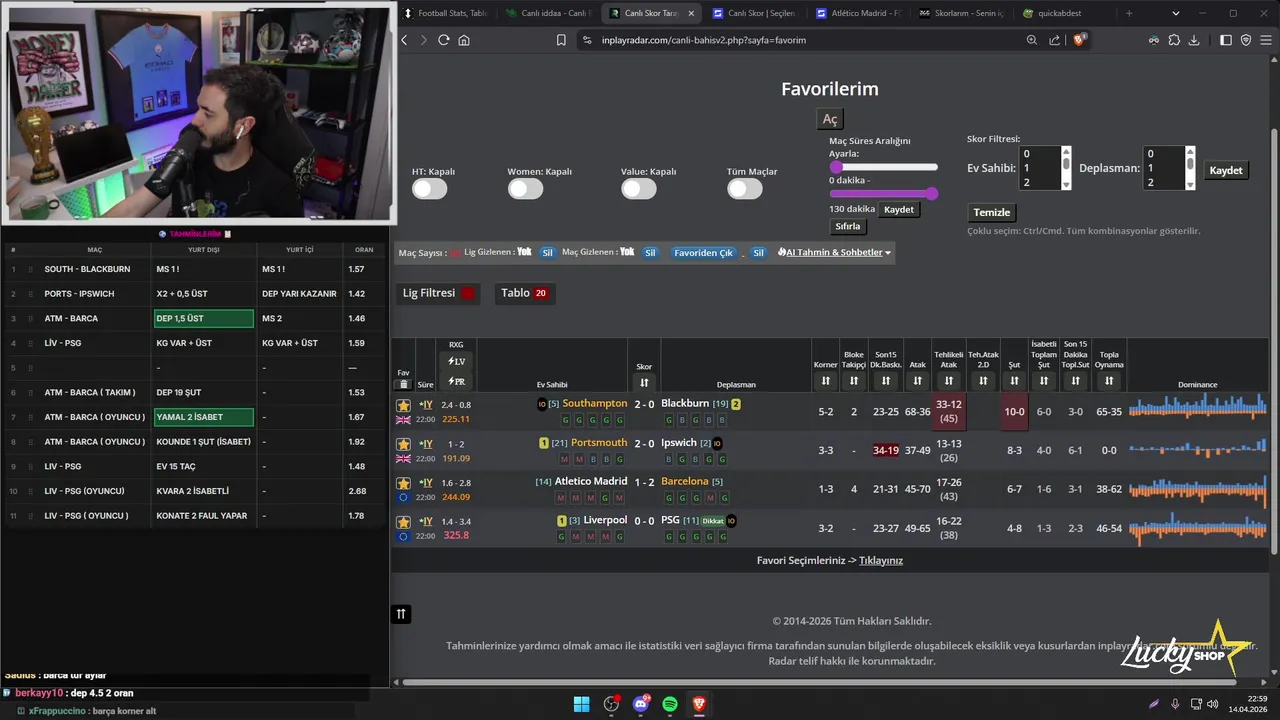This screenshot has width=1280, height=720.
Task: Sort by Şut column arrows
Action: (x=1014, y=381)
